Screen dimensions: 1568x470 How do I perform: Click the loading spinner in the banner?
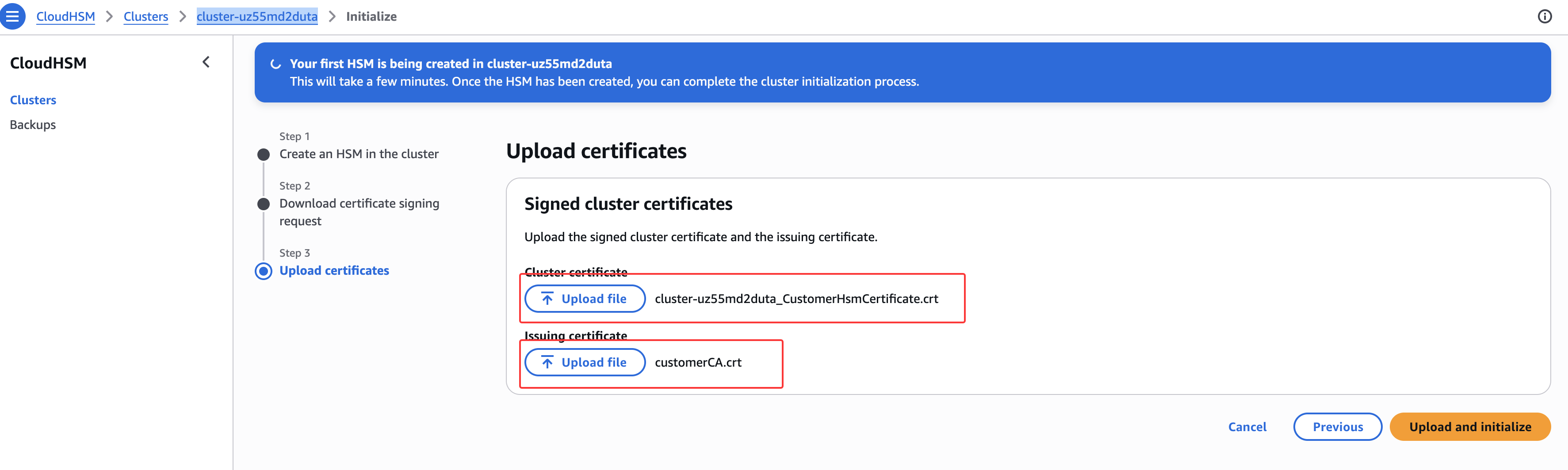click(276, 64)
